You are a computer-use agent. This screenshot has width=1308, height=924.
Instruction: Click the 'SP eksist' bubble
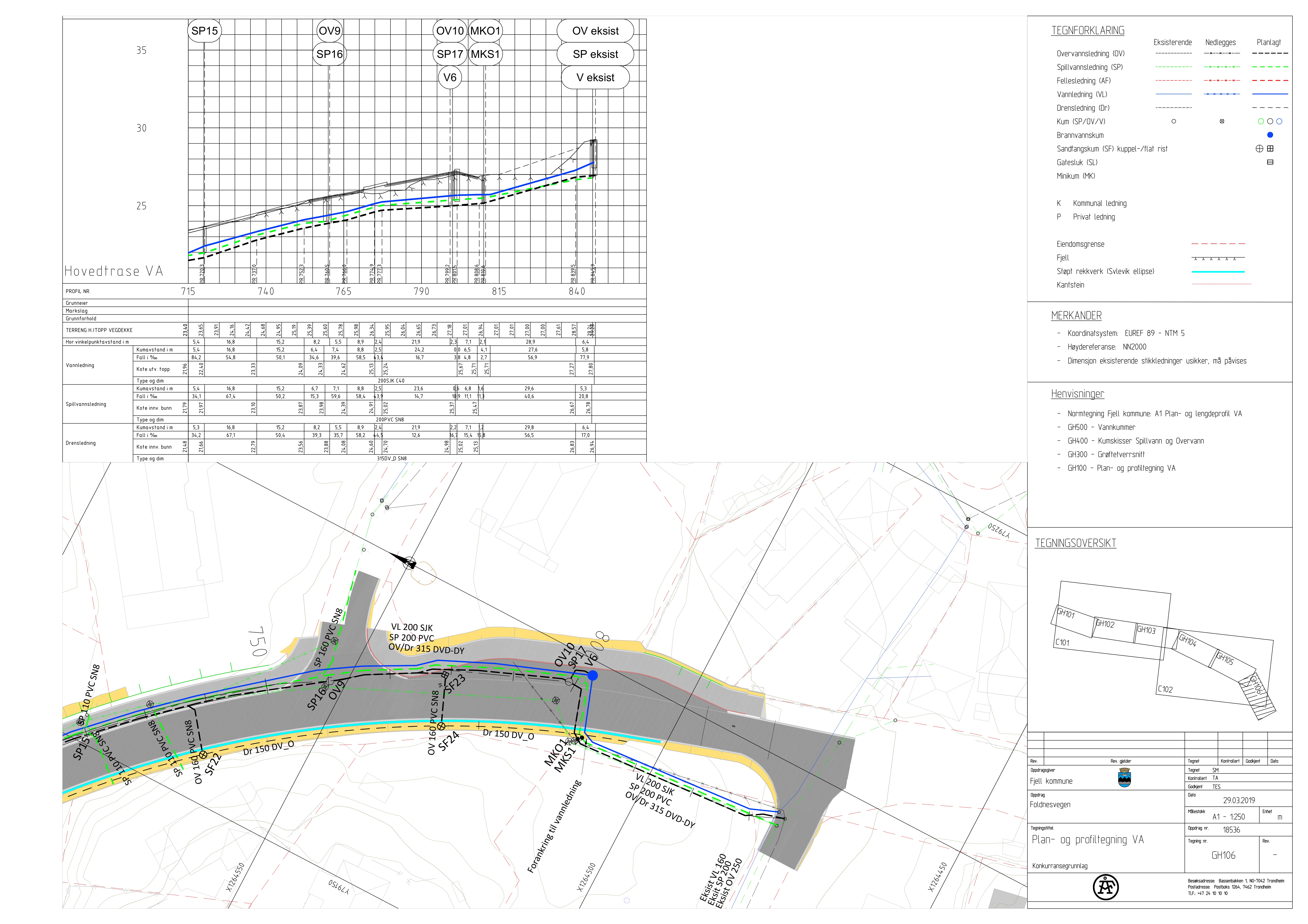pos(595,54)
